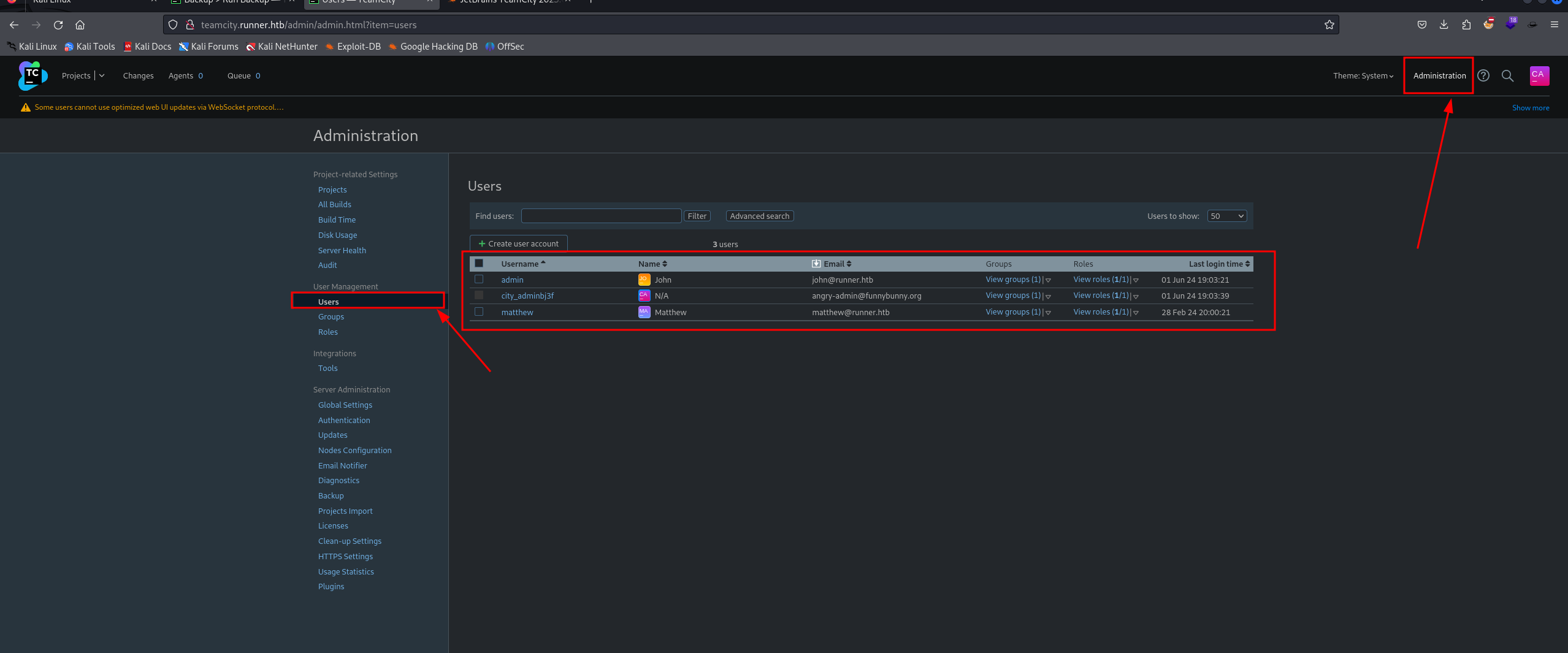Click Advanced search button

[760, 216]
